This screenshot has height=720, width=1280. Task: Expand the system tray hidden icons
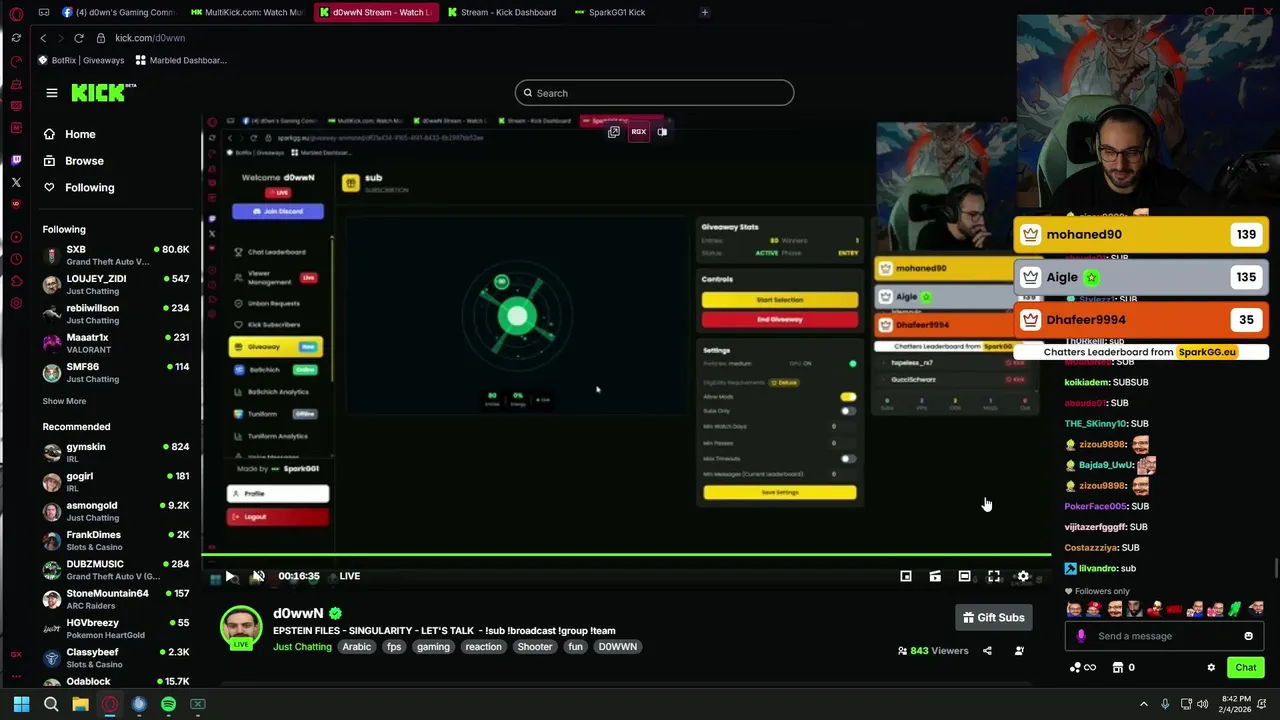[x=1144, y=704]
